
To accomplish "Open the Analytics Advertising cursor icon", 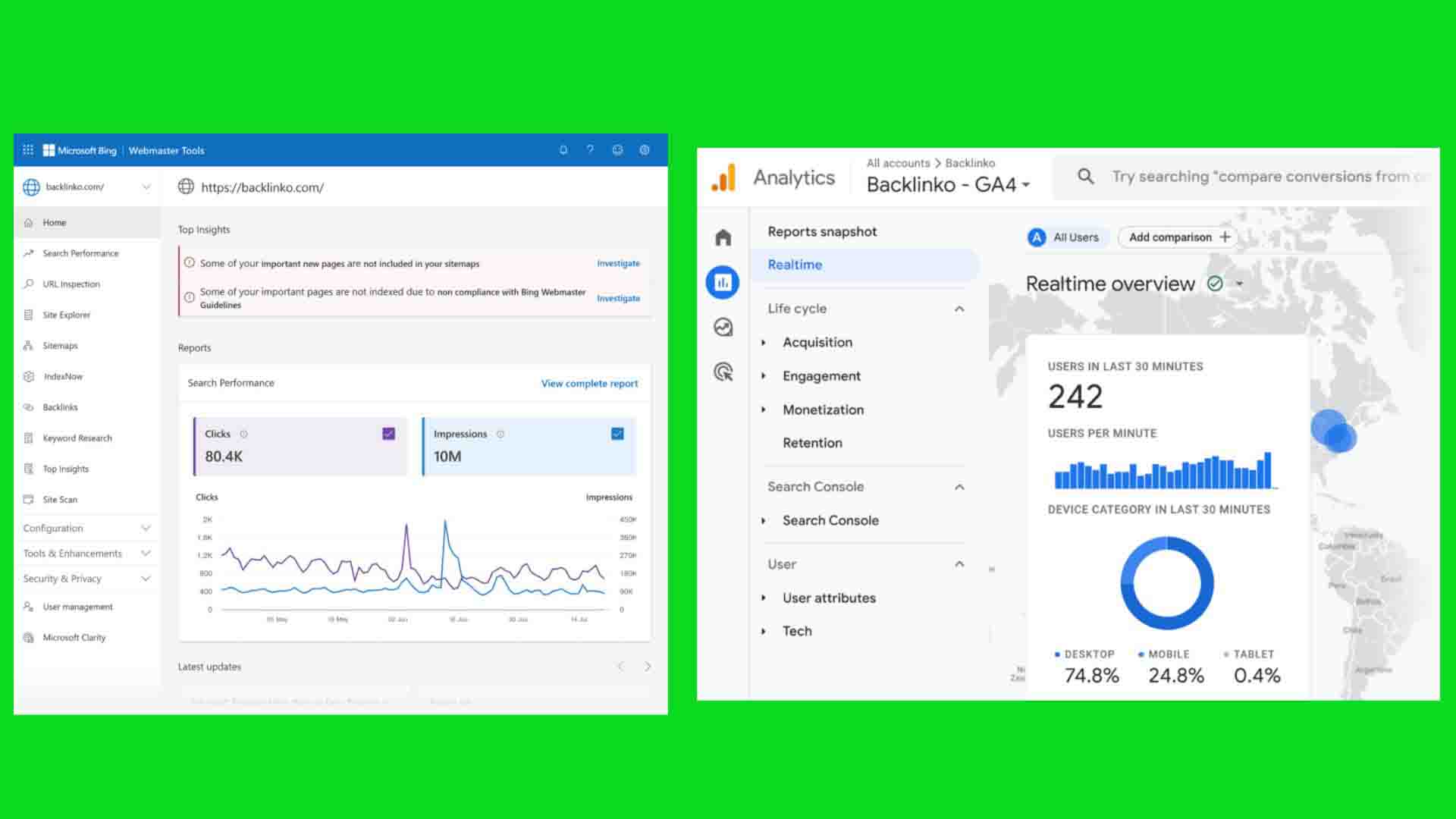I will (723, 372).
